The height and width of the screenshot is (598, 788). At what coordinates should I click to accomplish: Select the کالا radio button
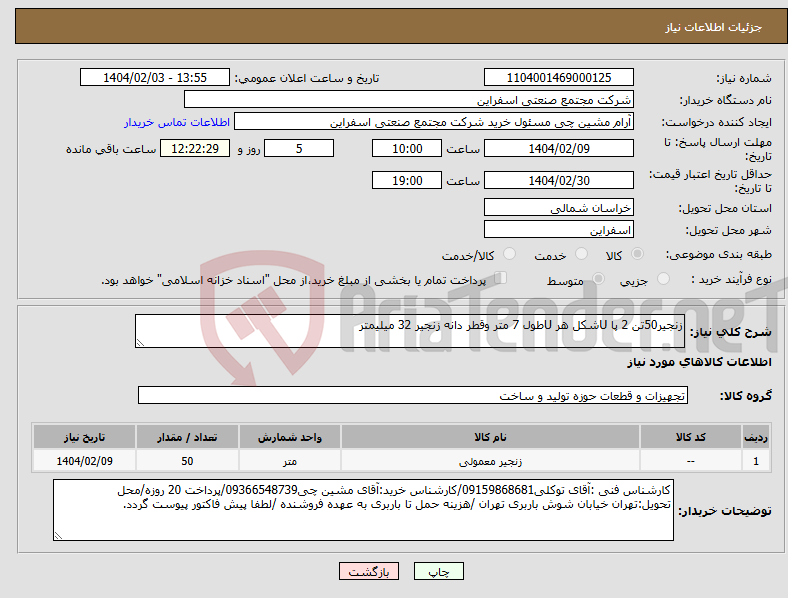[637, 254]
